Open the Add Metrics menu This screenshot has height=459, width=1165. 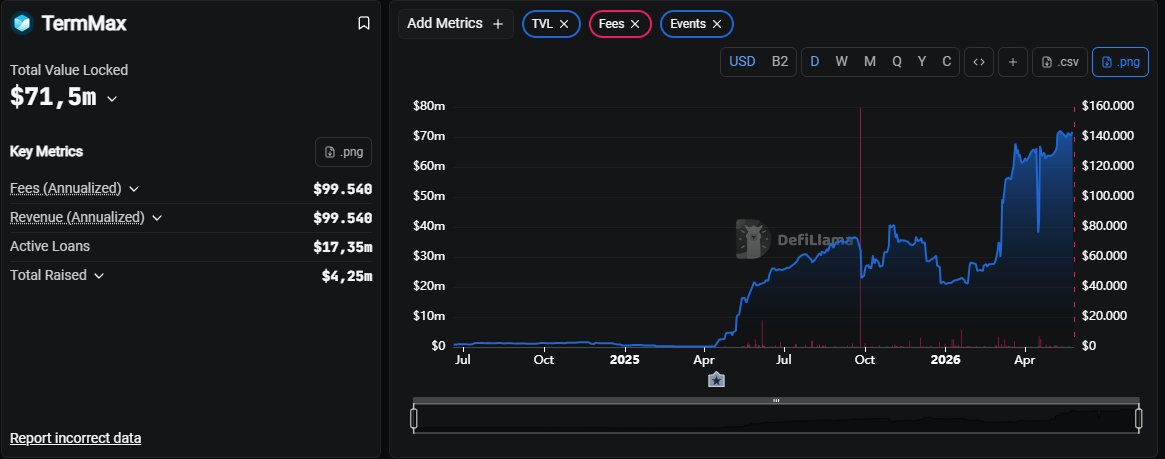click(x=455, y=24)
